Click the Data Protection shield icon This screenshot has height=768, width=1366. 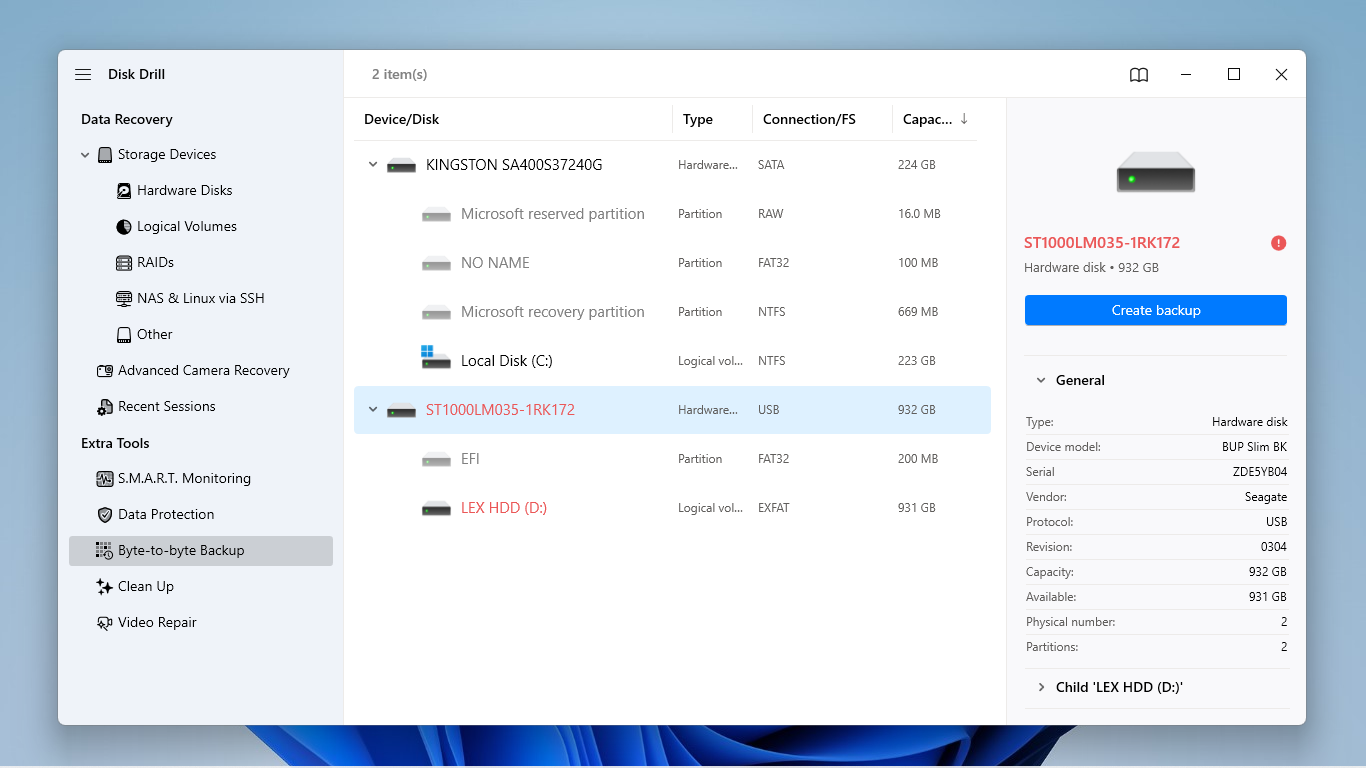pyautogui.click(x=105, y=515)
